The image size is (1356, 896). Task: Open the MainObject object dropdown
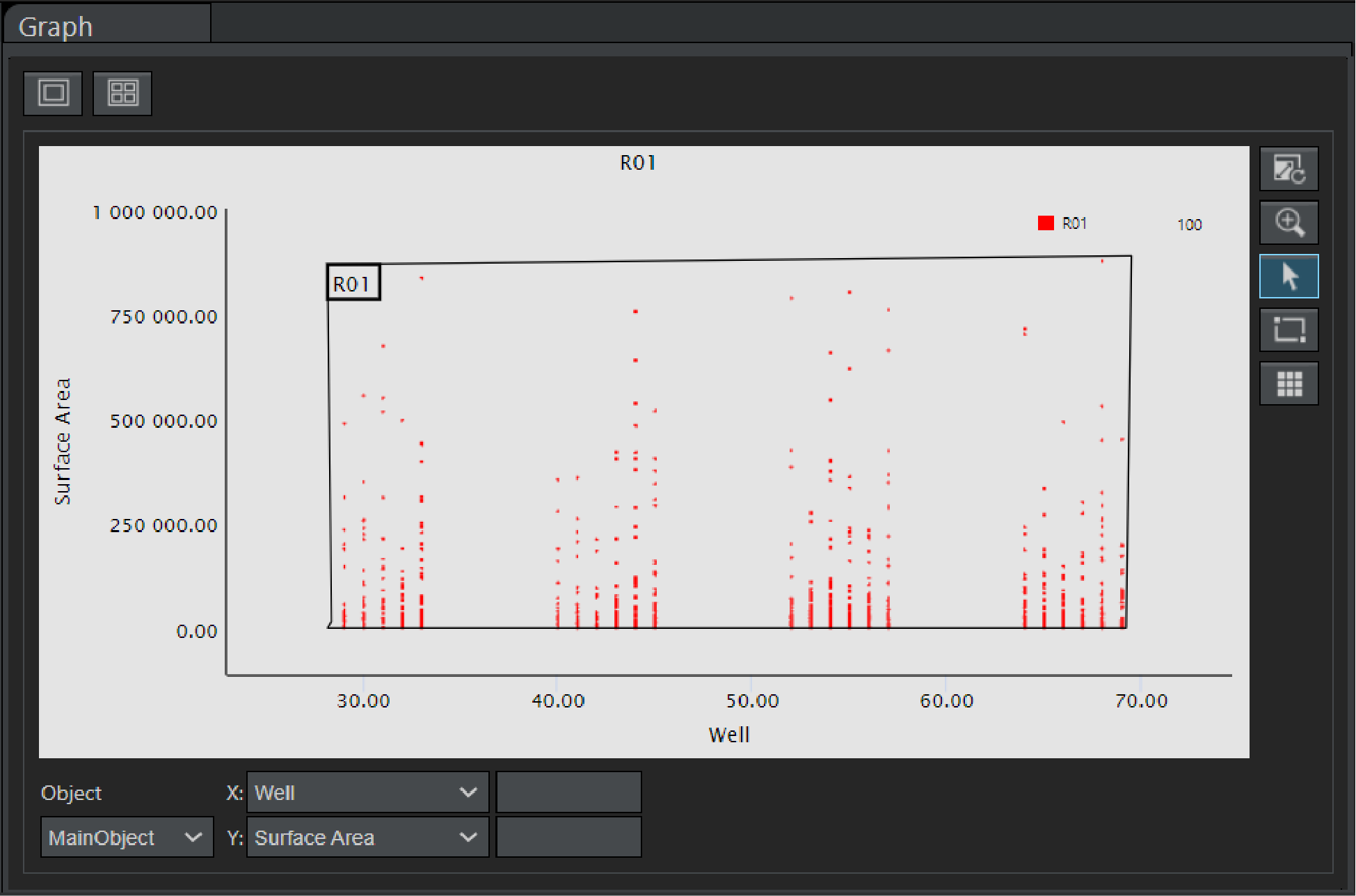tap(127, 838)
